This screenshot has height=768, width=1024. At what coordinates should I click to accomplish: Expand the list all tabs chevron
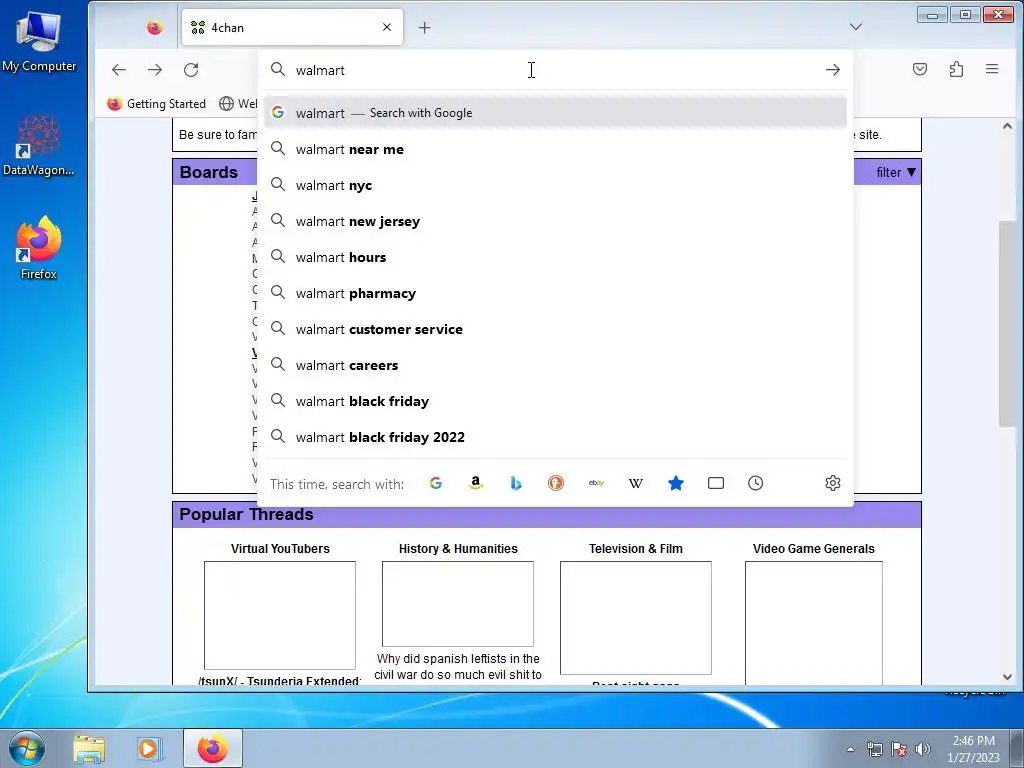(x=856, y=27)
